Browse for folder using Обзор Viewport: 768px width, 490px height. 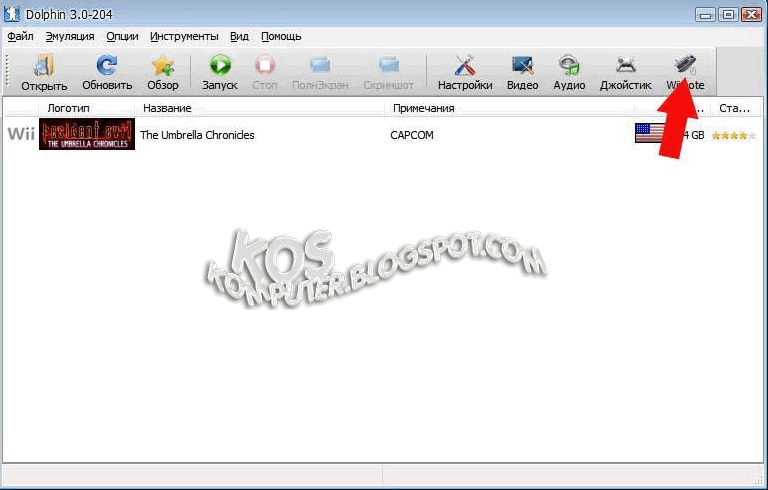163,73
